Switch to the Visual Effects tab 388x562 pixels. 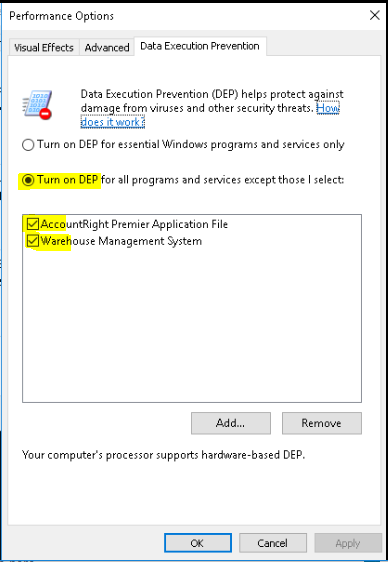tap(44, 47)
